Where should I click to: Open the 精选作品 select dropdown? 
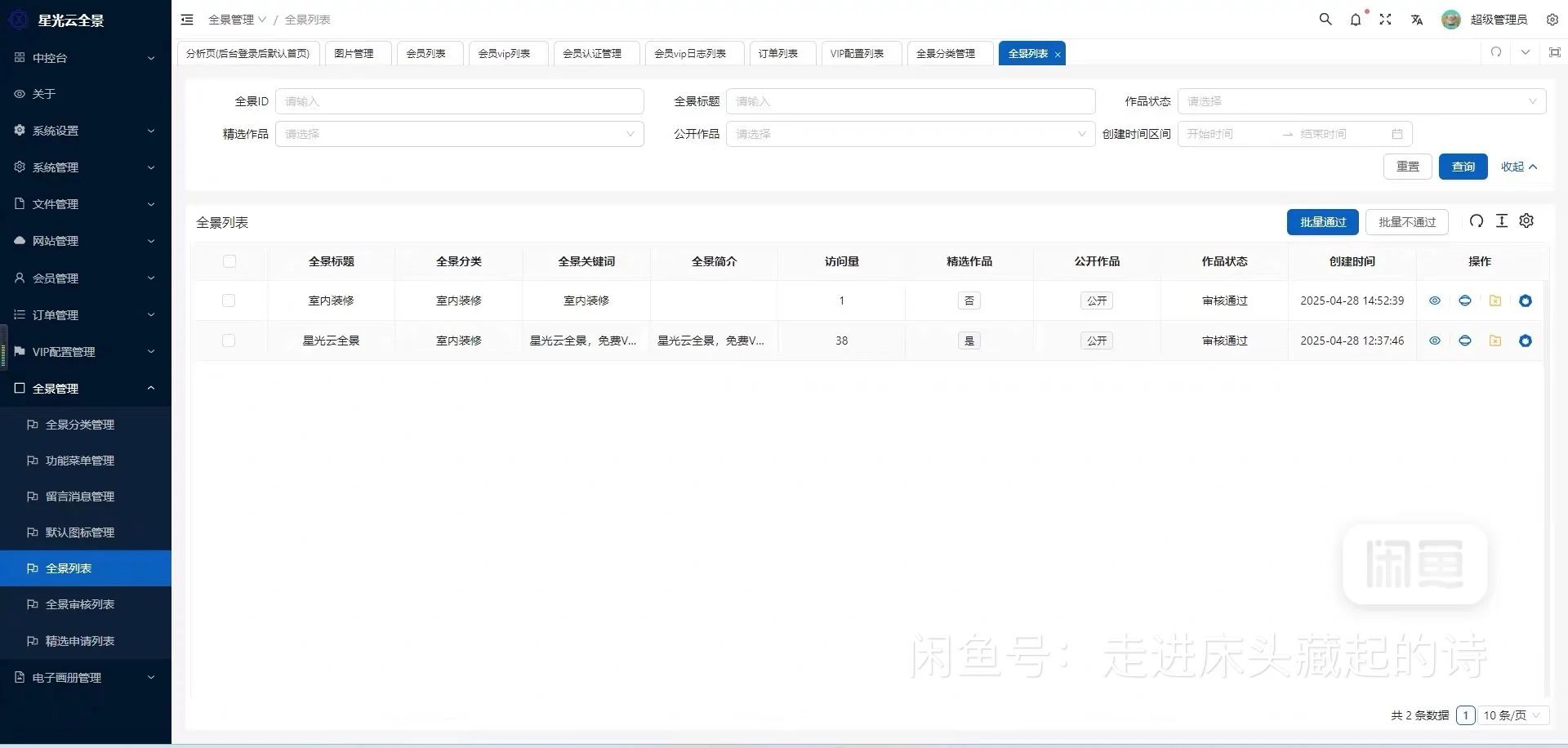coord(459,134)
